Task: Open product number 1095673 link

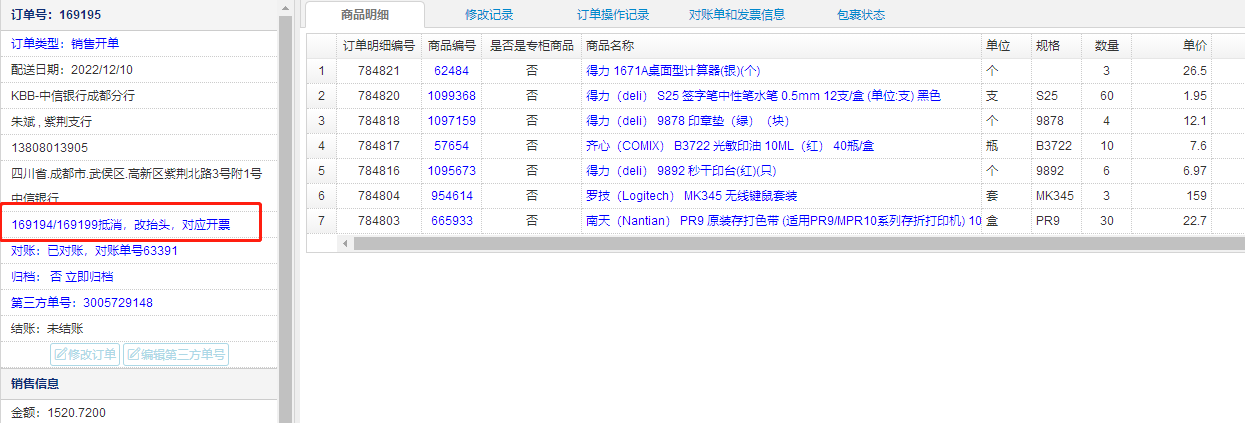Action: (x=451, y=171)
